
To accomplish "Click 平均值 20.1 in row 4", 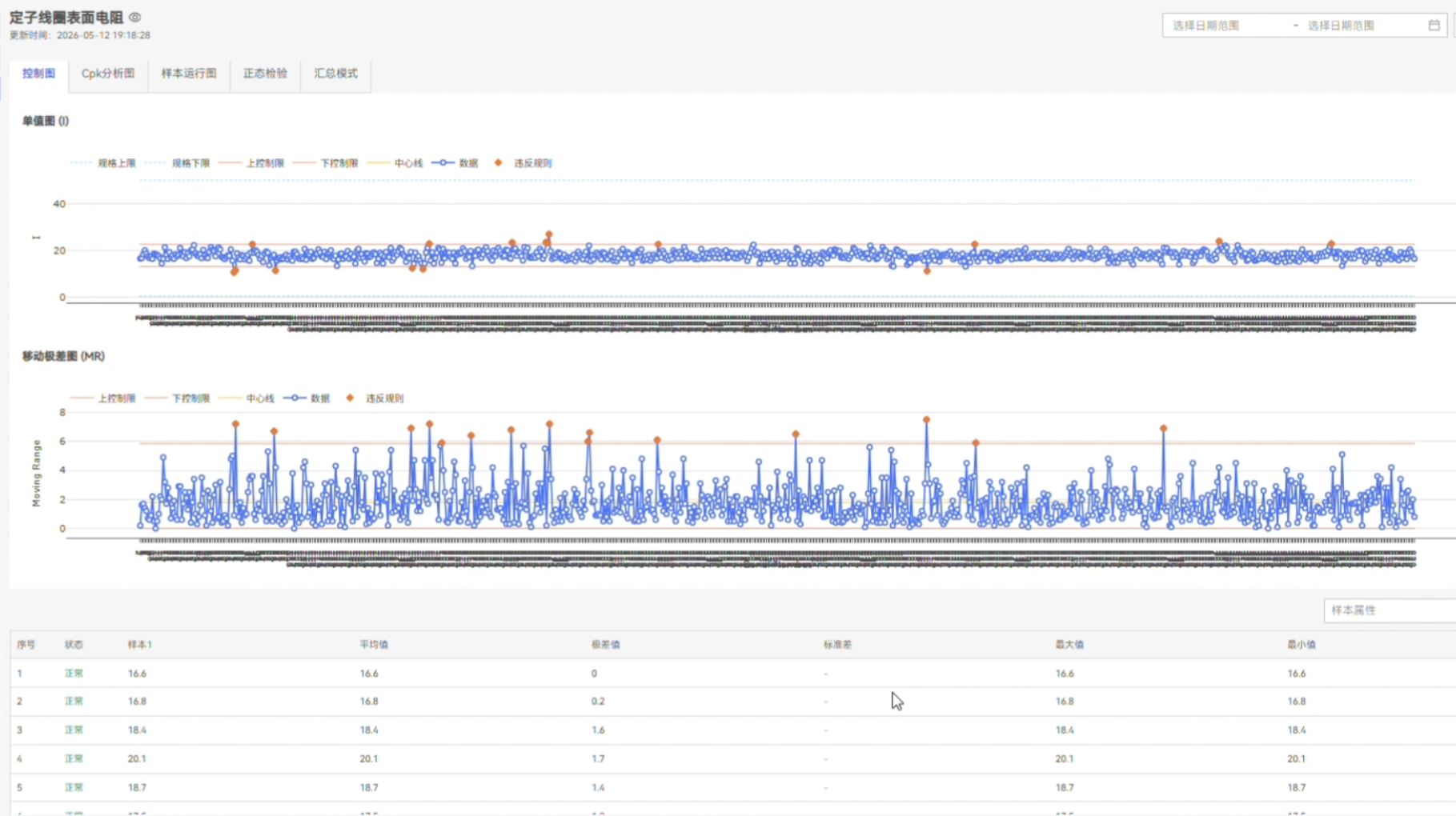I will (368, 759).
